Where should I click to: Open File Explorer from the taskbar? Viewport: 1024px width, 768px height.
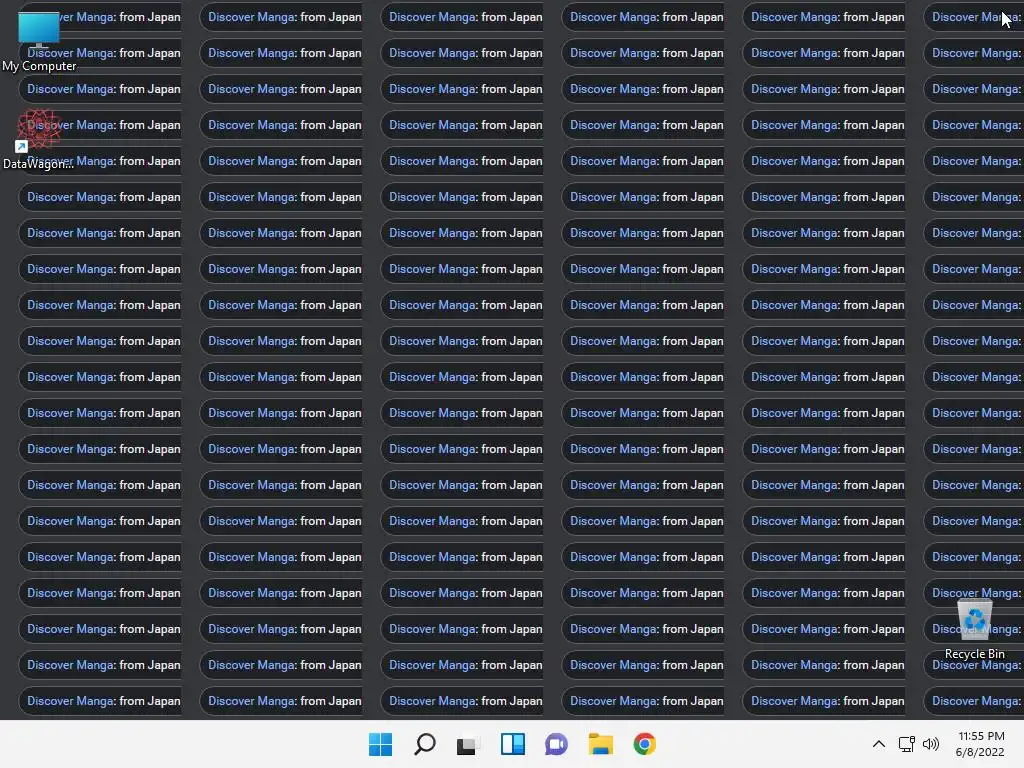(600, 744)
